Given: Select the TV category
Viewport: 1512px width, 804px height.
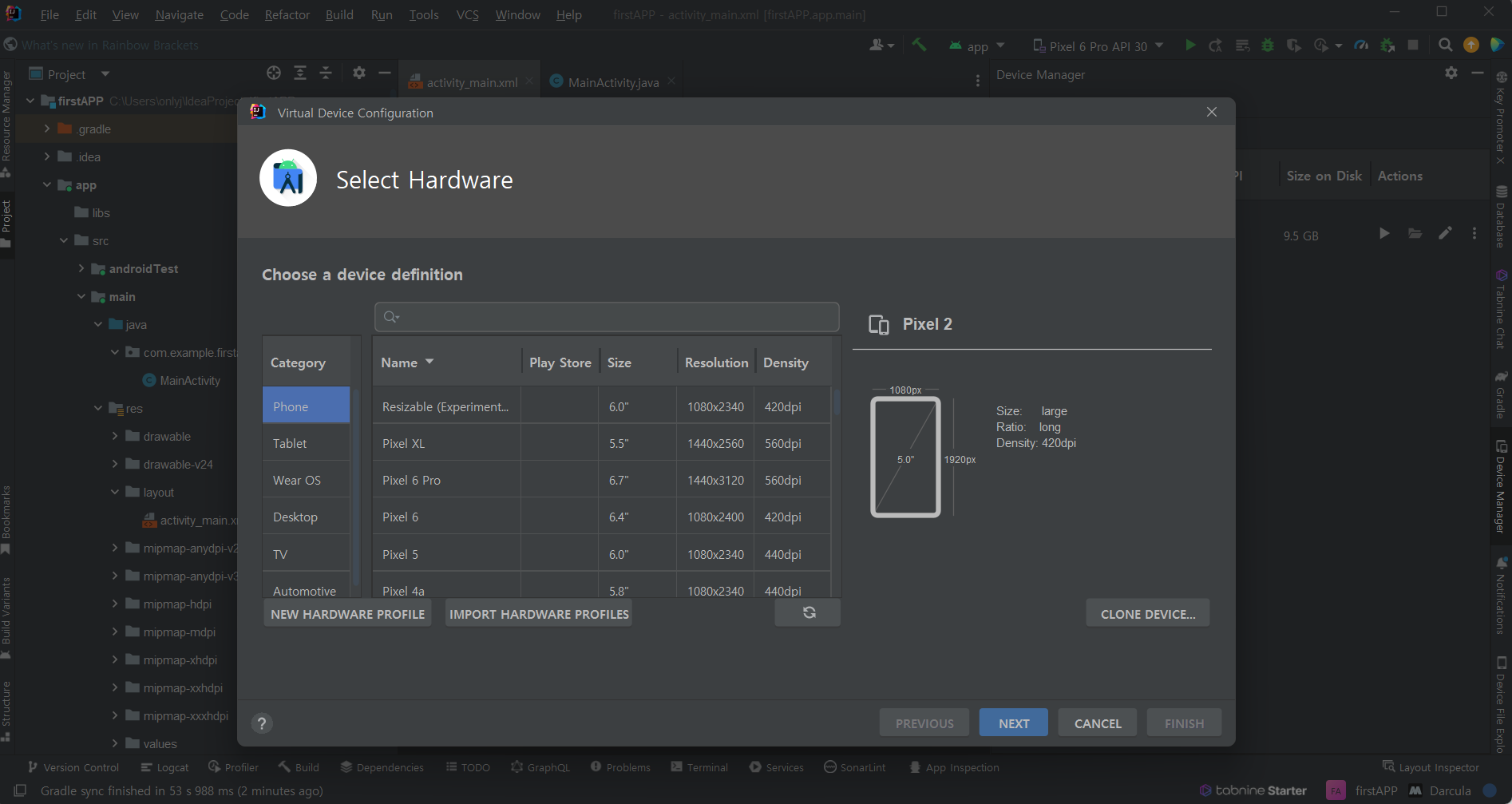Looking at the screenshot, I should [307, 554].
